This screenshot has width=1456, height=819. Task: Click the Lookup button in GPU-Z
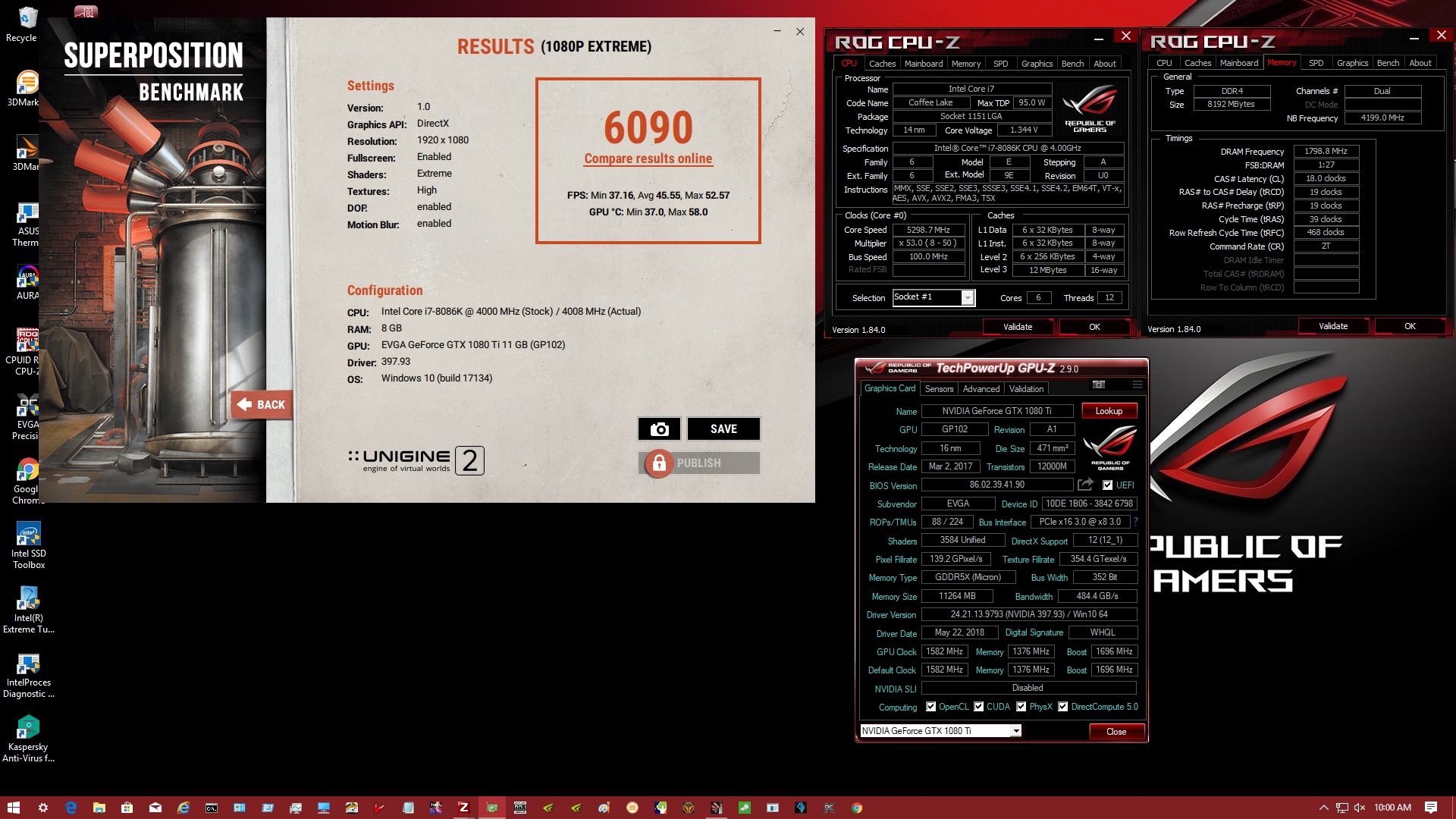tap(1108, 411)
